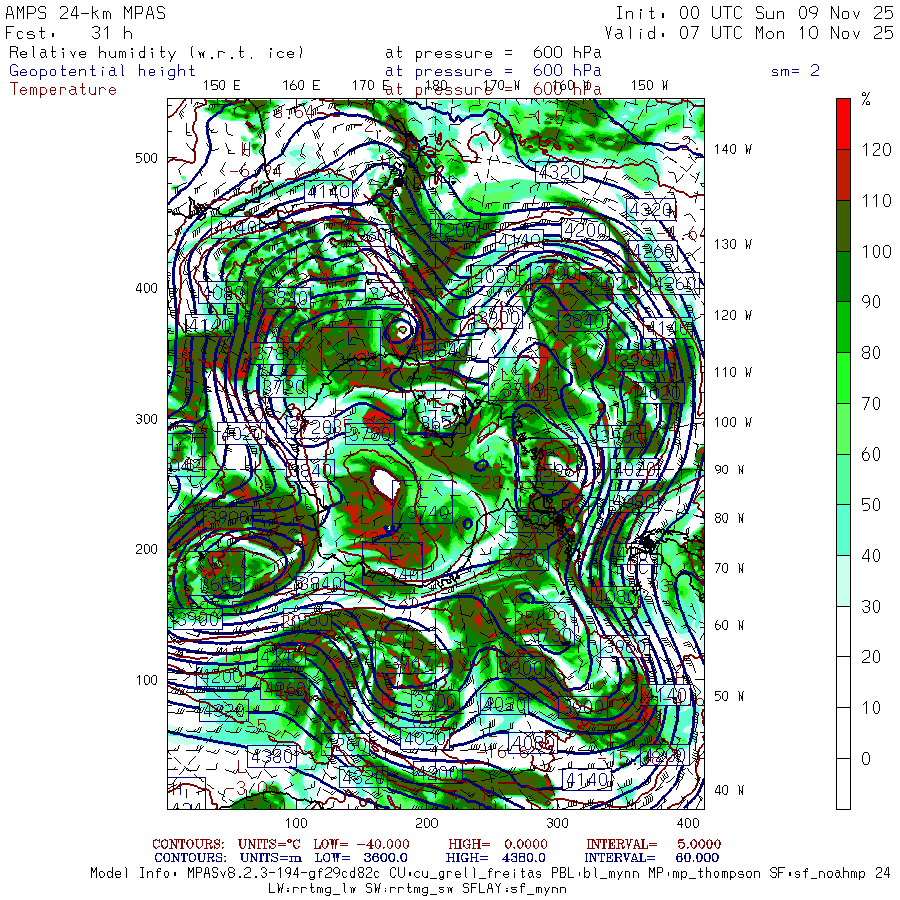The height and width of the screenshot is (900, 900).
Task: Click the "Init: 00 UTC Sun 09 Nov 25" text
Action: click(x=754, y=13)
